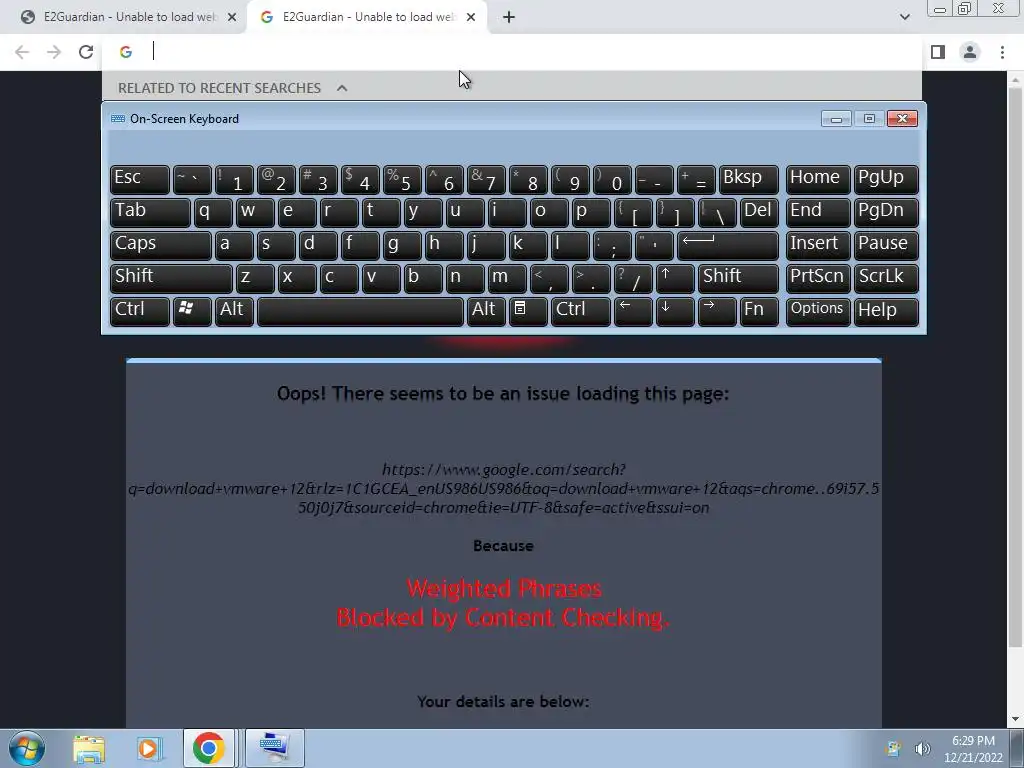1024x768 pixels.
Task: Click the Tab key
Action: [x=150, y=212]
